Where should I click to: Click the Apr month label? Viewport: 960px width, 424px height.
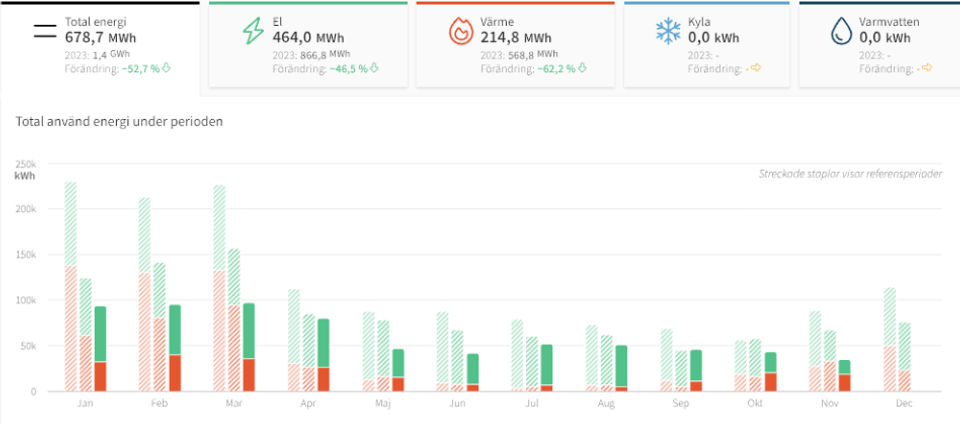[309, 404]
